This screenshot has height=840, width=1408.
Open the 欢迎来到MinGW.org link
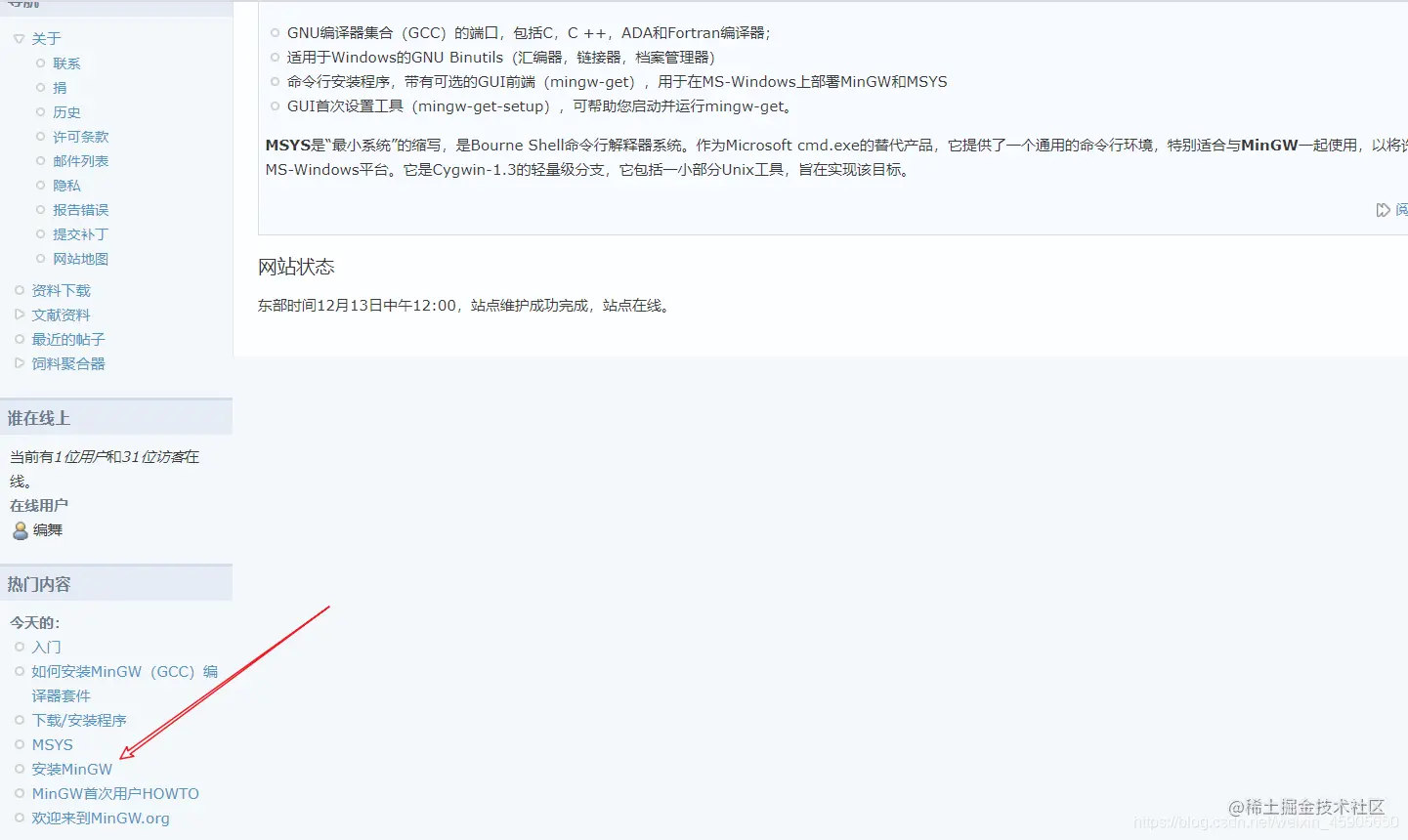[x=101, y=818]
